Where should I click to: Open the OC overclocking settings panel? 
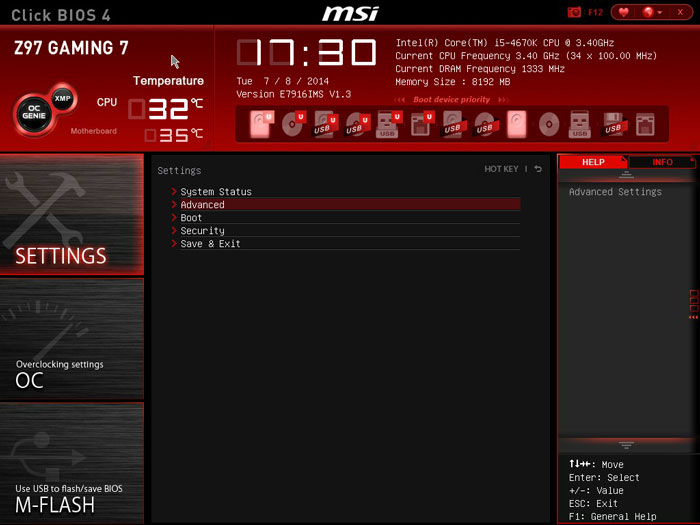72,339
